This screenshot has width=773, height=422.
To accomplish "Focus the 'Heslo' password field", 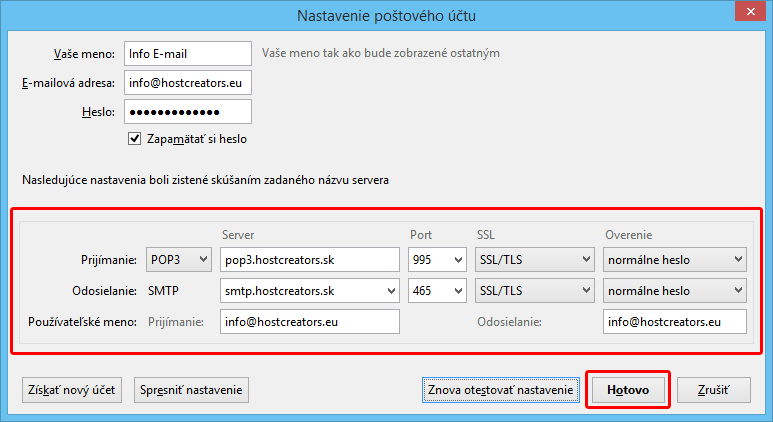I will coord(188,111).
